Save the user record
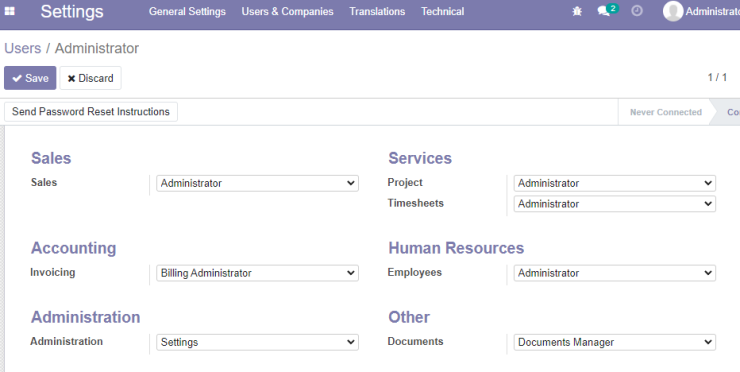740x372 pixels. point(30,78)
